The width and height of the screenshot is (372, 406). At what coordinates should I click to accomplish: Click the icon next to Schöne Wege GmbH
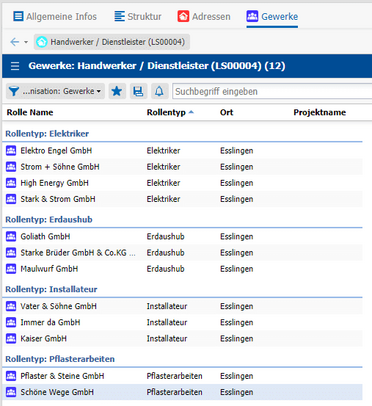[x=11, y=392]
